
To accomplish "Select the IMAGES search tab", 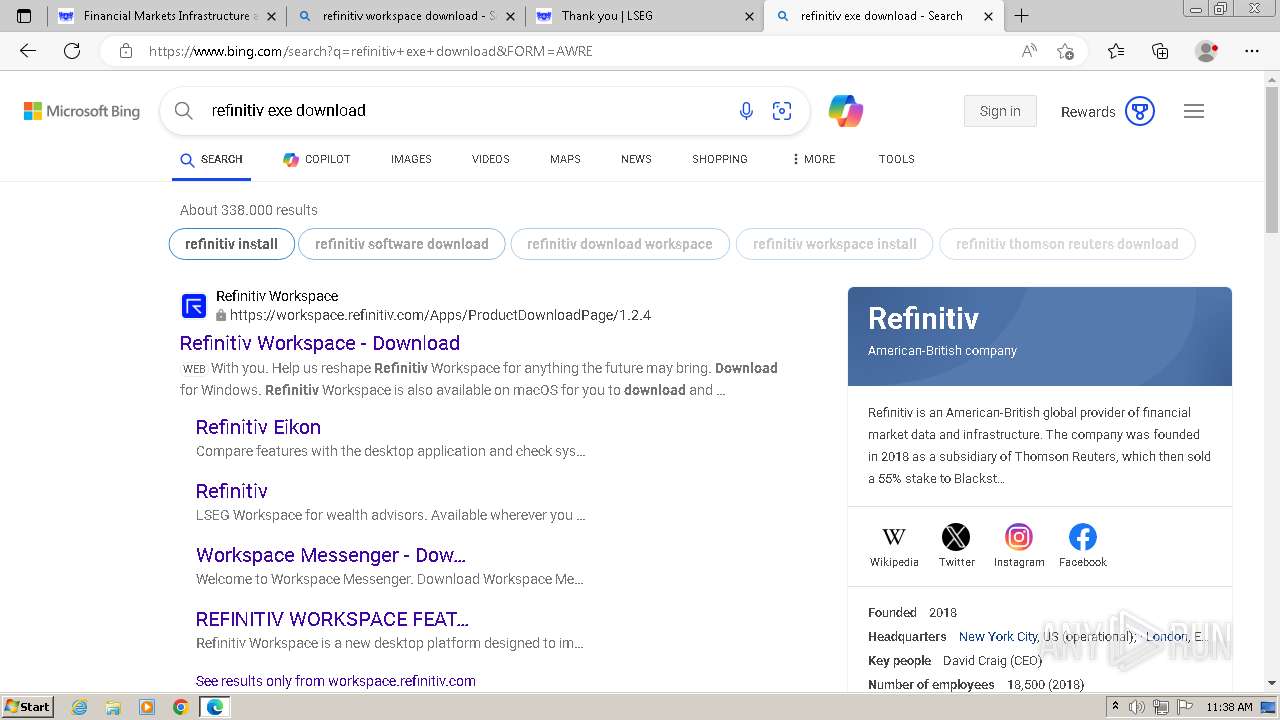I will pyautogui.click(x=411, y=159).
